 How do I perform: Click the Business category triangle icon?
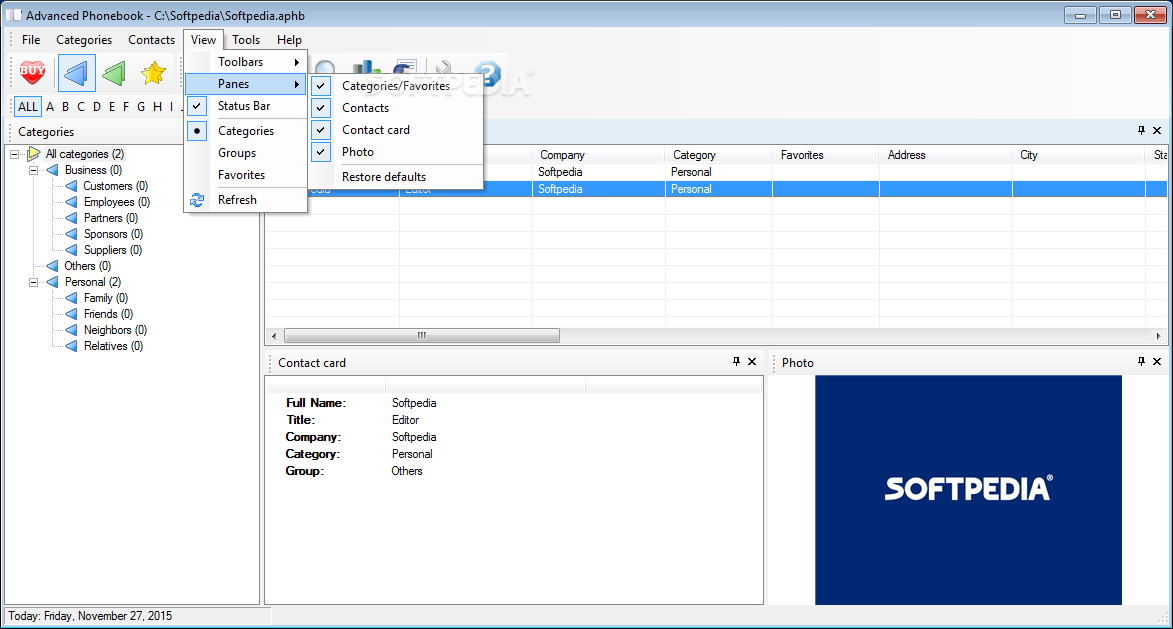(x=52, y=170)
